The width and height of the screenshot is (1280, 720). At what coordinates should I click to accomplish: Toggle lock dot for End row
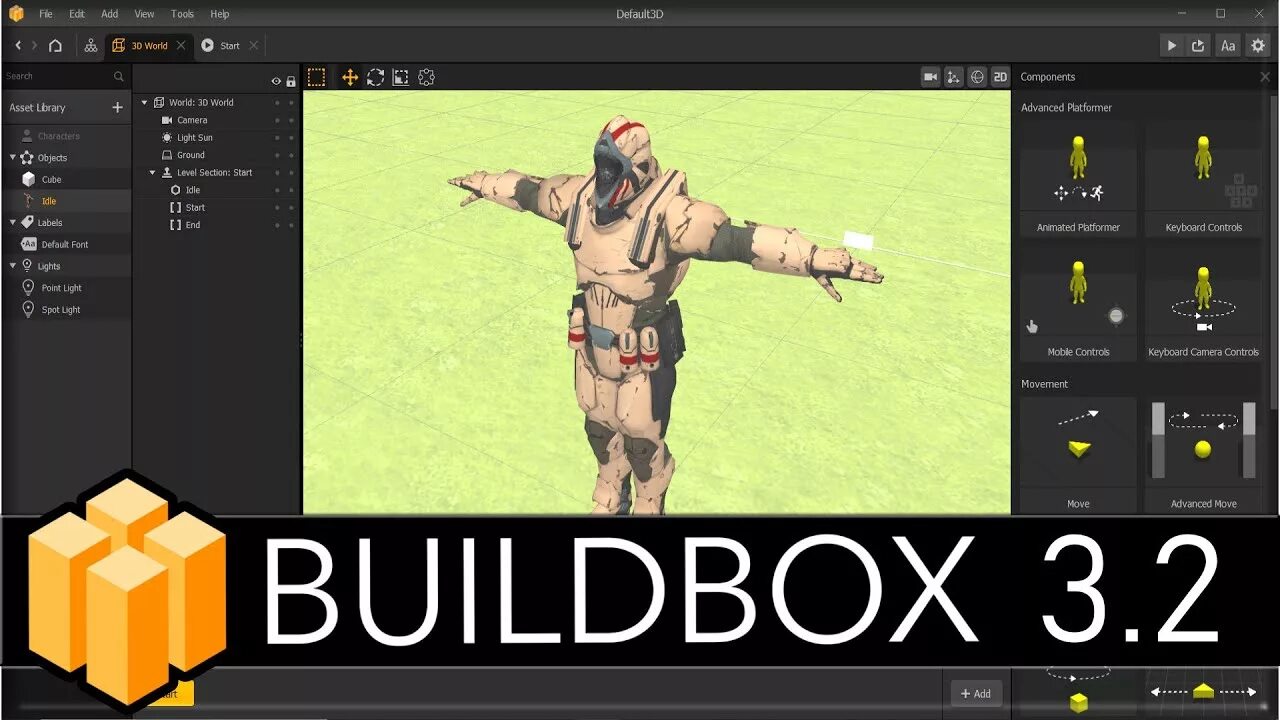[x=292, y=225]
